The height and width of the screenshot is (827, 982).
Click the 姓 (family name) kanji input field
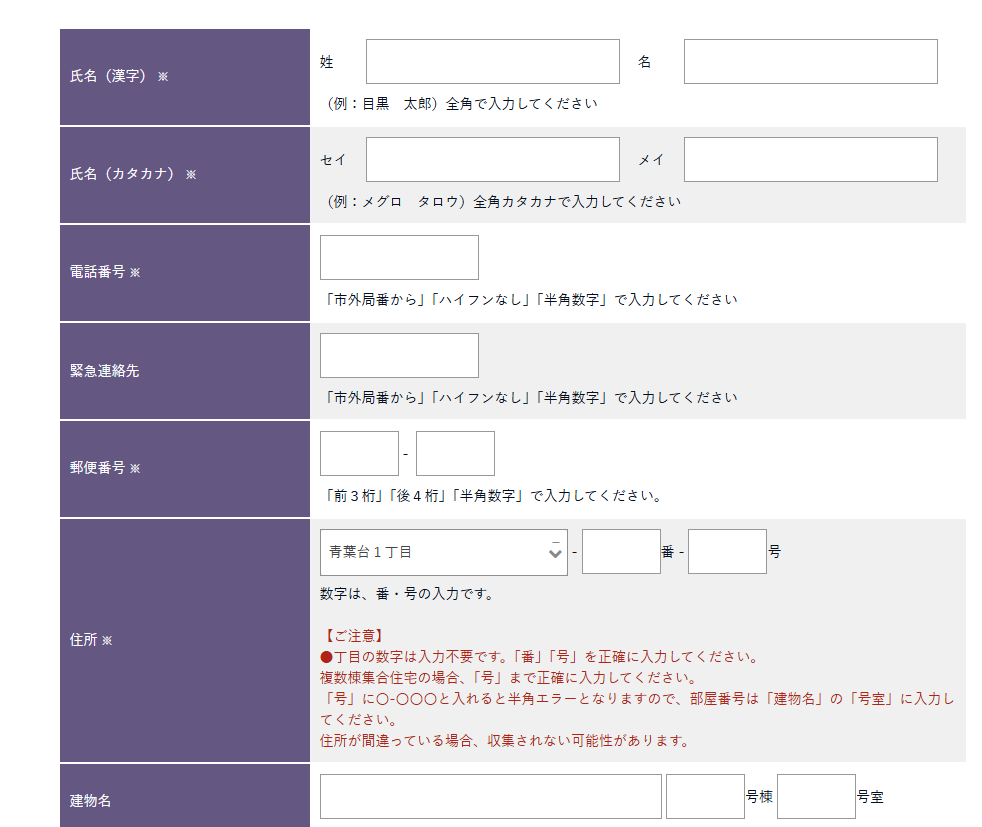[x=492, y=62]
